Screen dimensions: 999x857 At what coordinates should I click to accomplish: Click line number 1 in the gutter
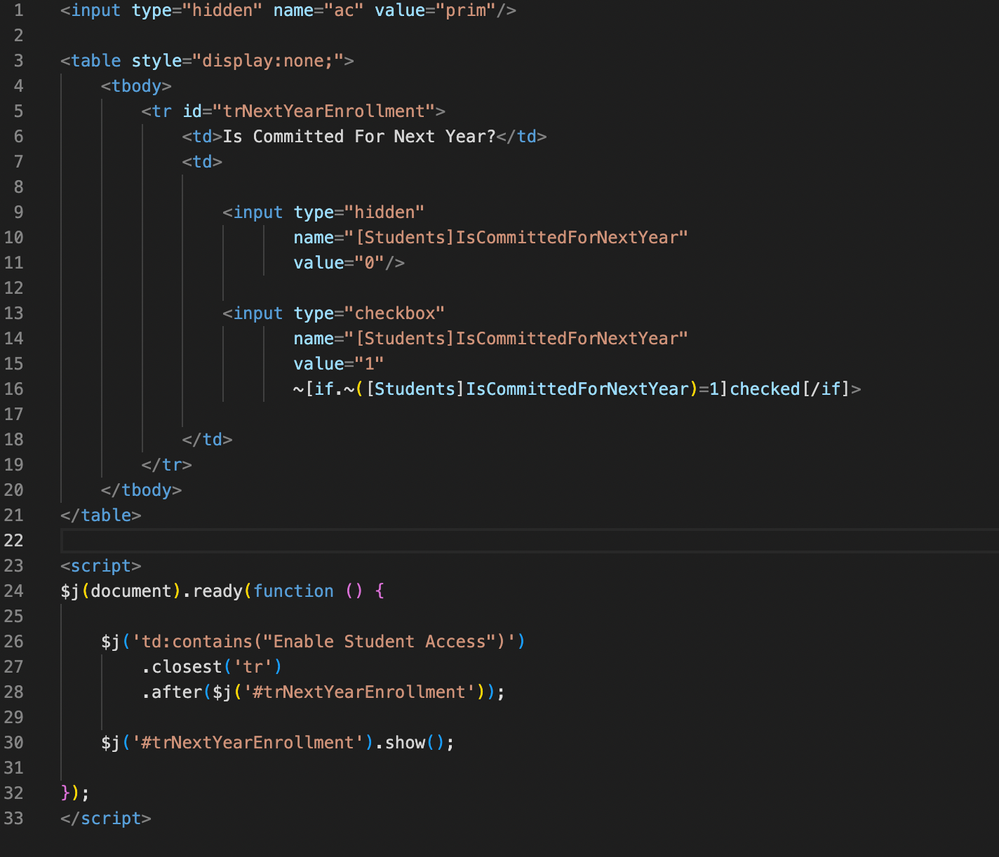click(x=18, y=10)
